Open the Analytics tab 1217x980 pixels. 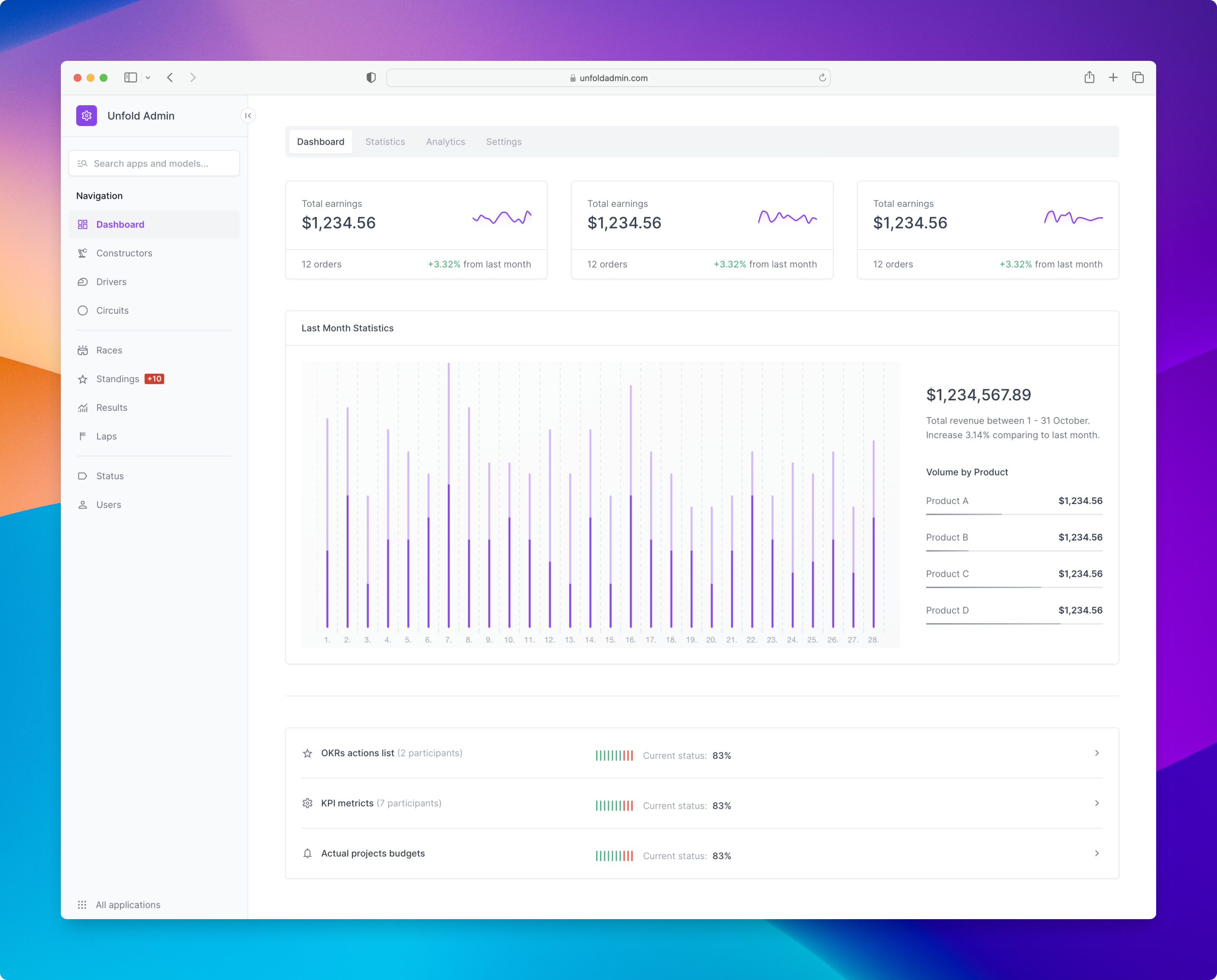click(x=445, y=142)
